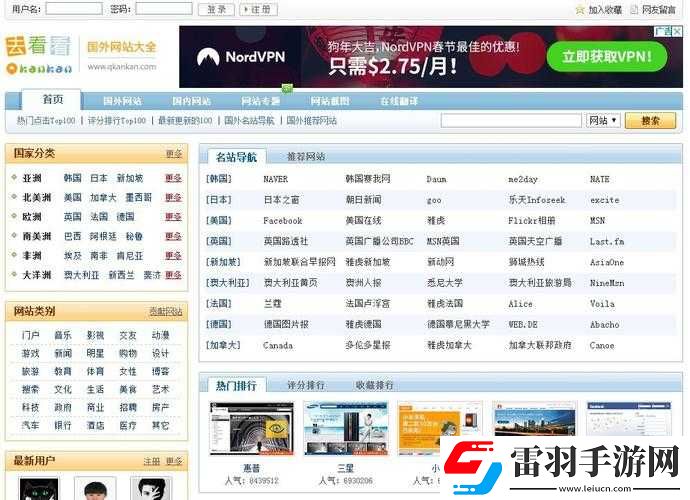Click the username input field

[x=74, y=9]
